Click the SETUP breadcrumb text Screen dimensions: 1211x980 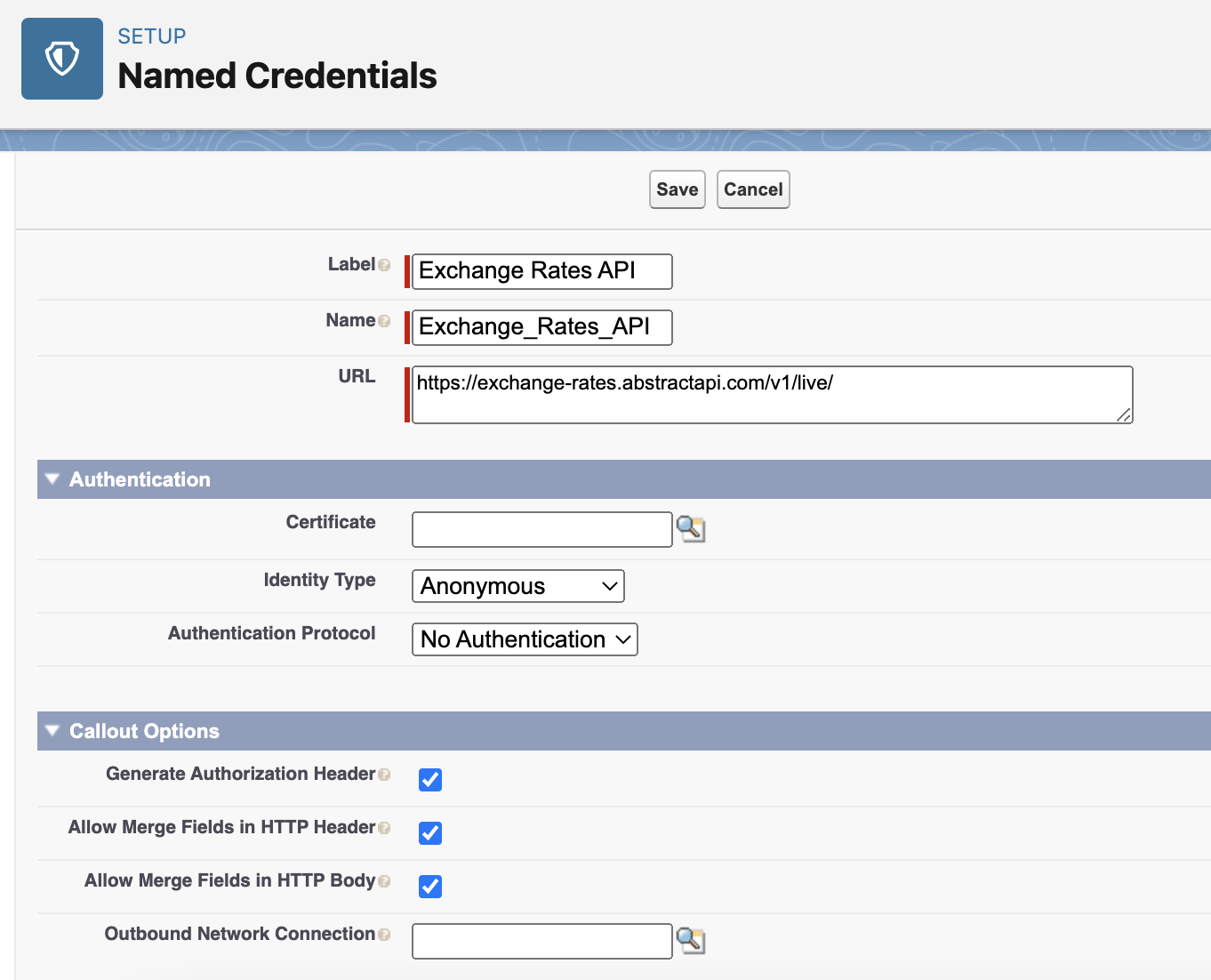pyautogui.click(x=151, y=36)
